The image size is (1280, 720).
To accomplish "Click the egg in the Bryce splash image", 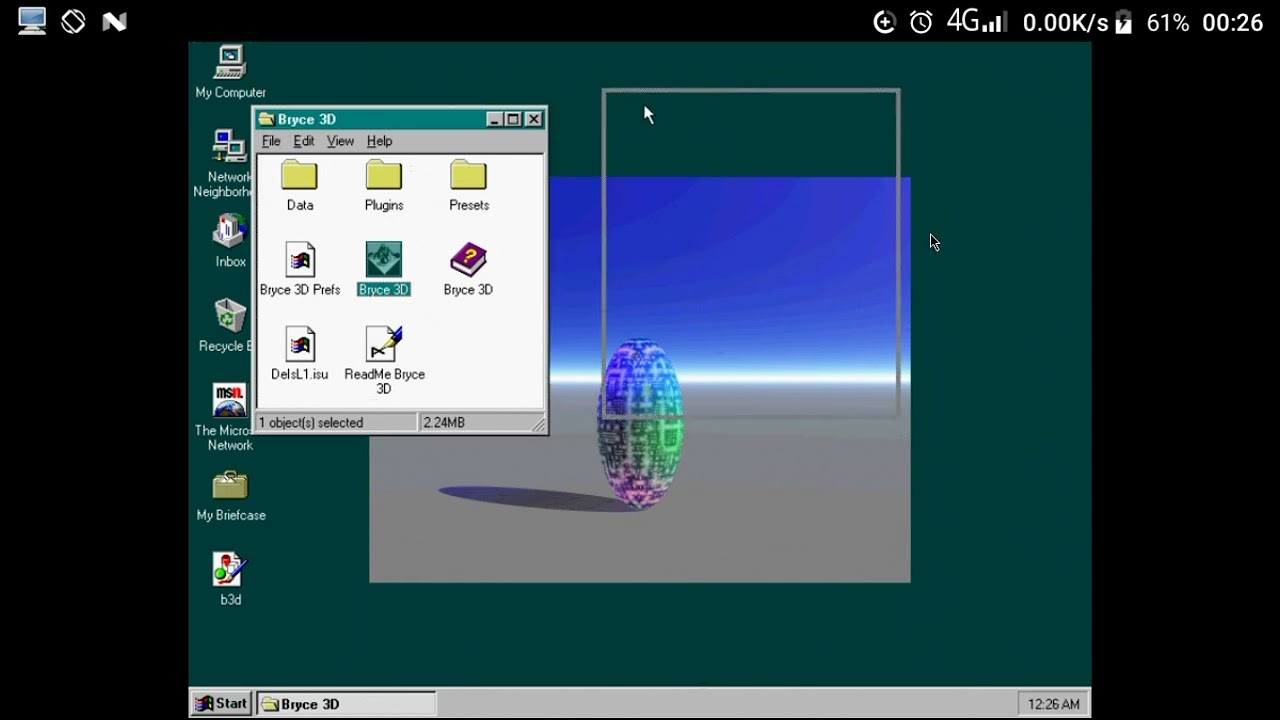I will [x=641, y=423].
